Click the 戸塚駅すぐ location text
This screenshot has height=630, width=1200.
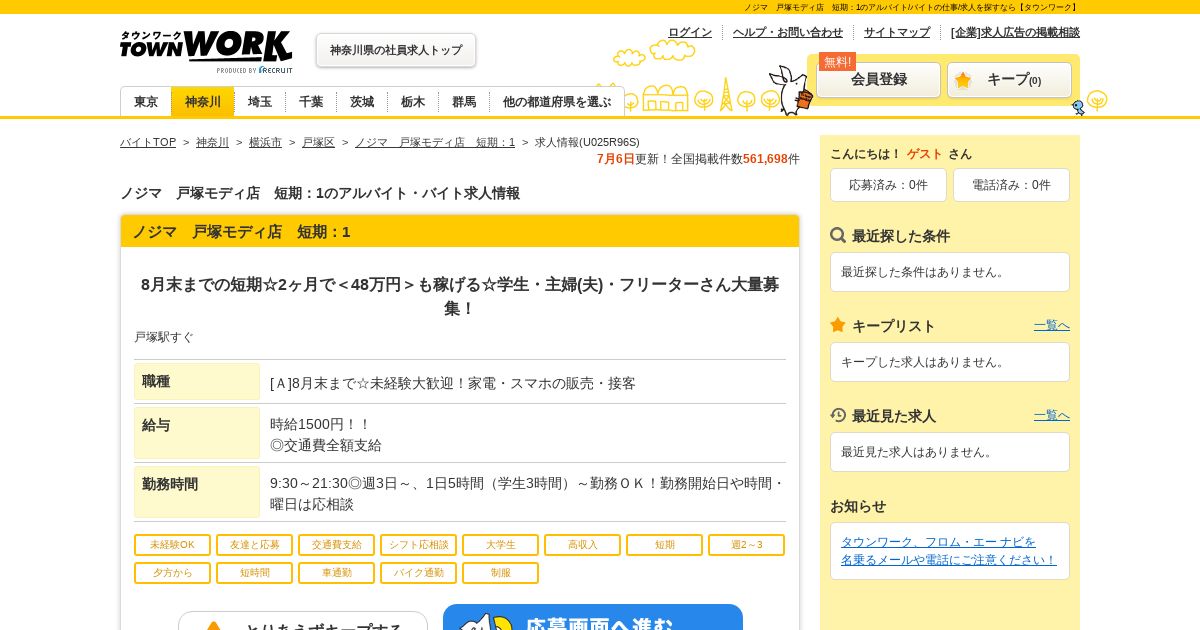(x=164, y=337)
